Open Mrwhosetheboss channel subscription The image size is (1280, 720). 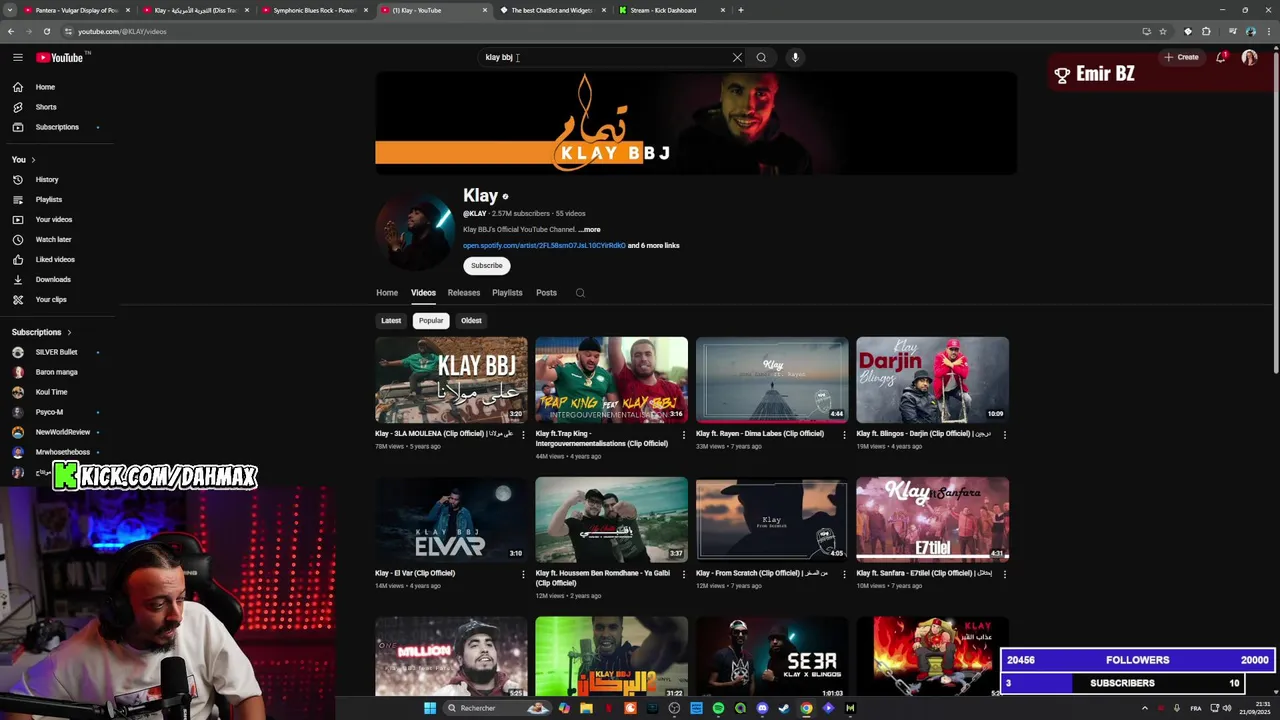point(58,452)
